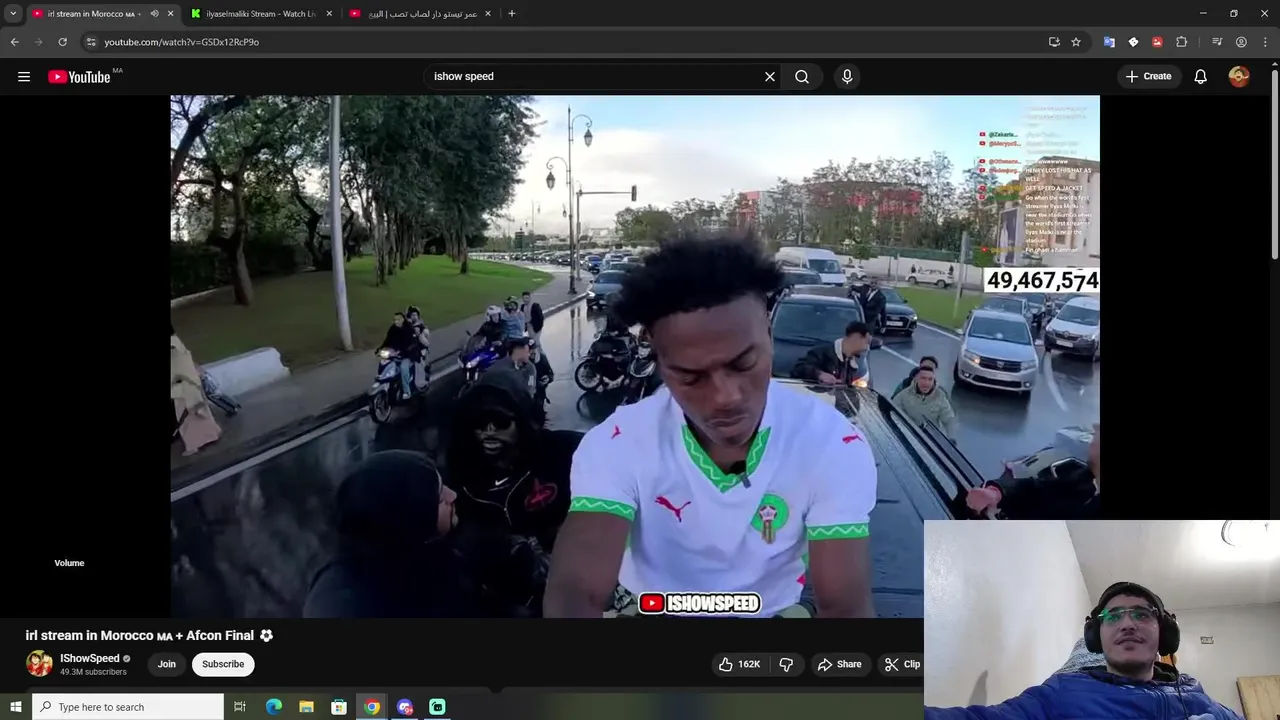
Task: Like the video (162K)
Action: click(x=739, y=664)
